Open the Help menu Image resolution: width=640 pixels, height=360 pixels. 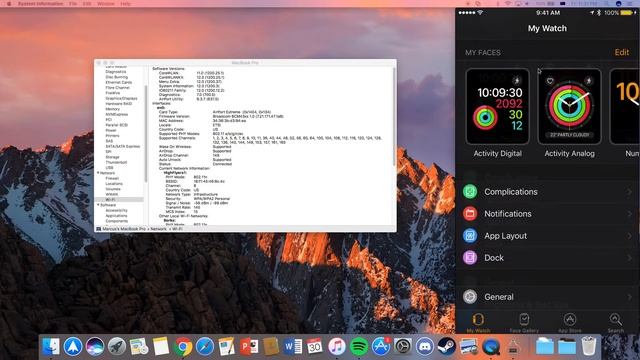[125, 4]
